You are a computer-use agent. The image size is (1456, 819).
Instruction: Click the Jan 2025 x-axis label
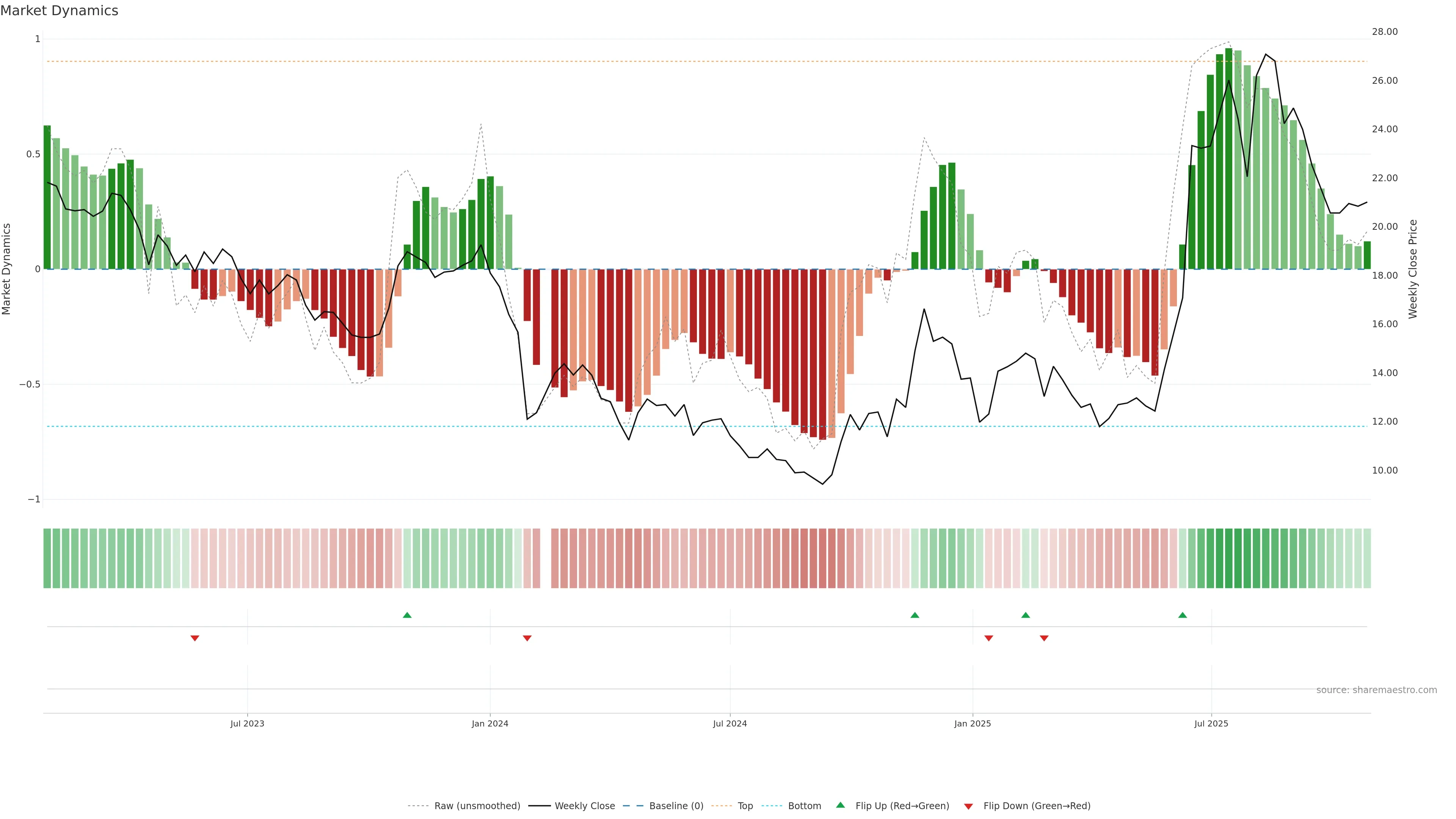click(x=972, y=723)
